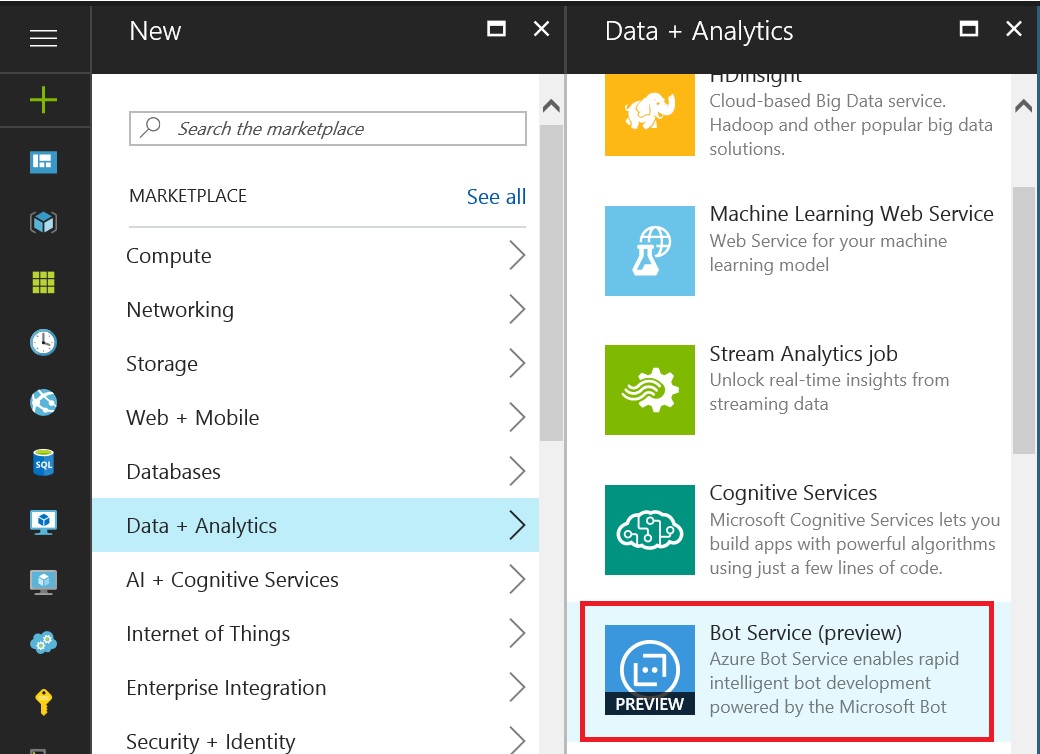1040x754 pixels.
Task: Click the New blade scrollbar thumb
Action: [551, 283]
